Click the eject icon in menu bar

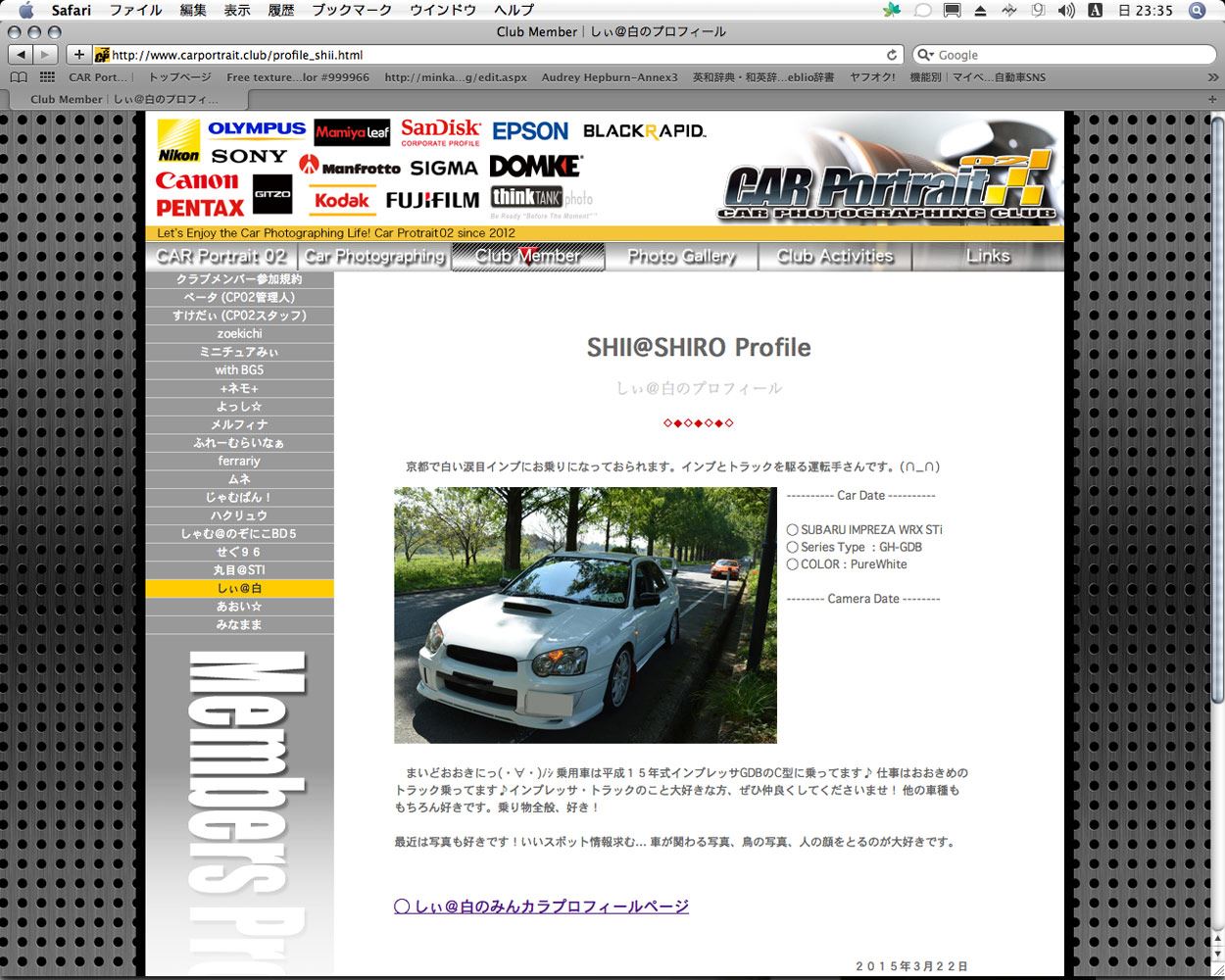click(x=980, y=11)
